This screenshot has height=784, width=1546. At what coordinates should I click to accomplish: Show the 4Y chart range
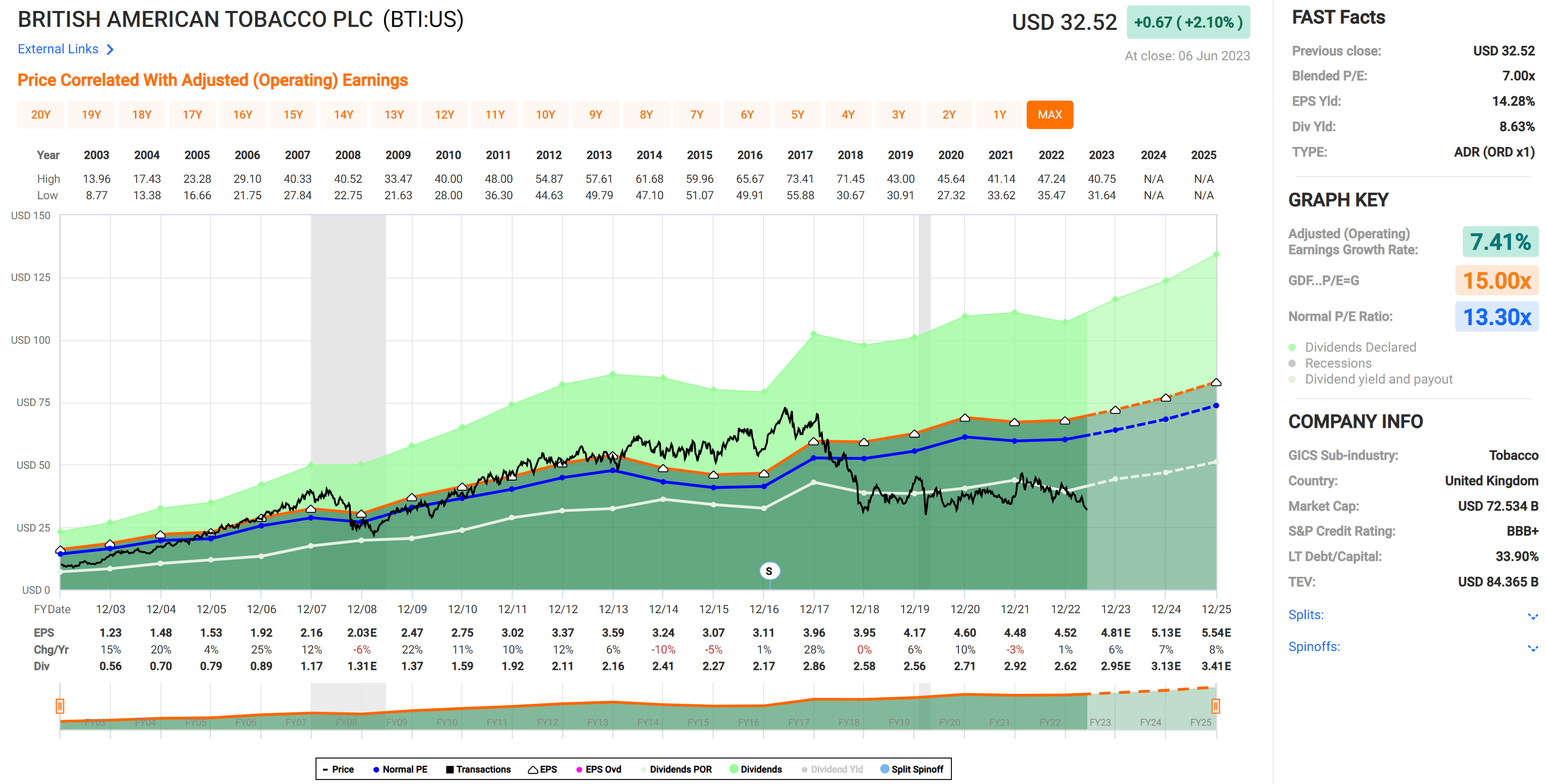[847, 115]
